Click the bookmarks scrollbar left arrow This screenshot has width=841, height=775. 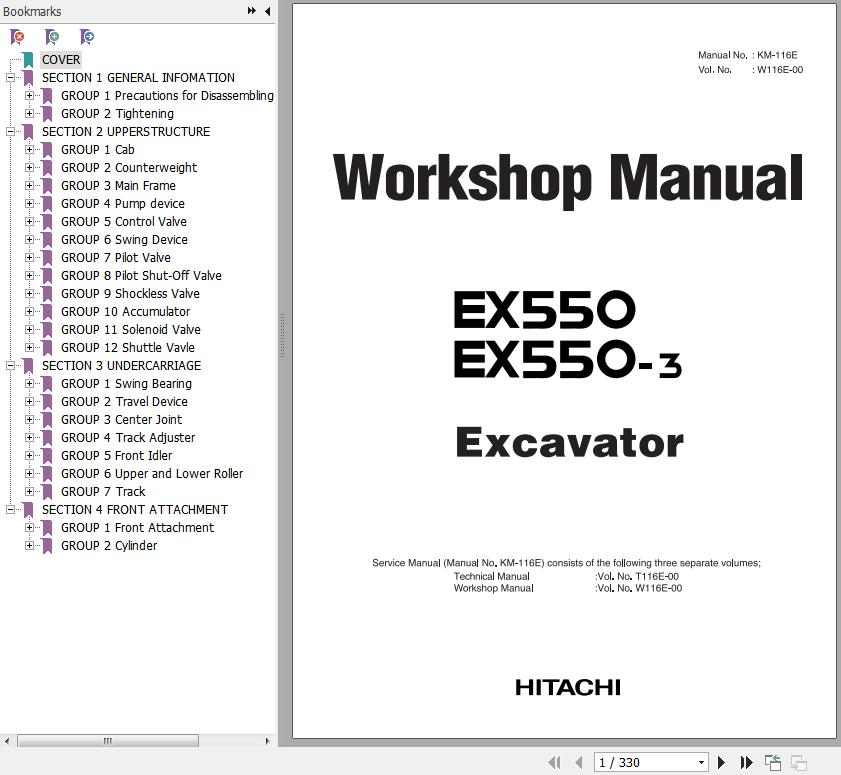pyautogui.click(x=6, y=741)
